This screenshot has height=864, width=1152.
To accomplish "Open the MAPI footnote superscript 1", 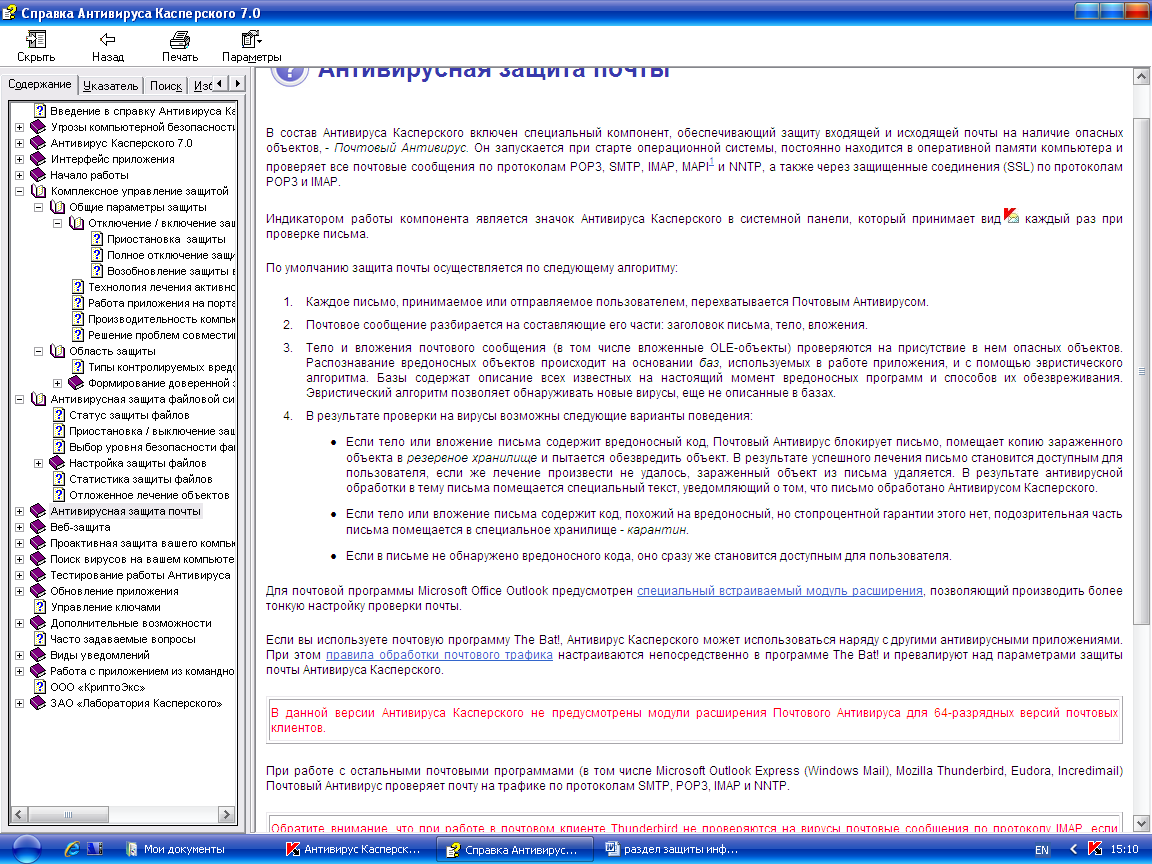I will point(712,162).
